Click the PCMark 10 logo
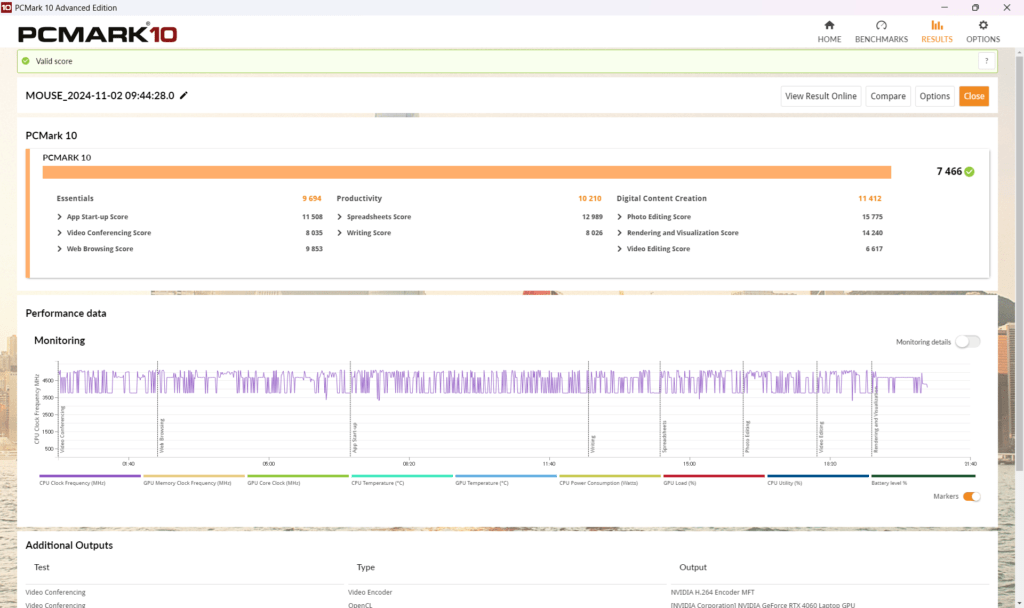The image size is (1024, 608). point(98,34)
